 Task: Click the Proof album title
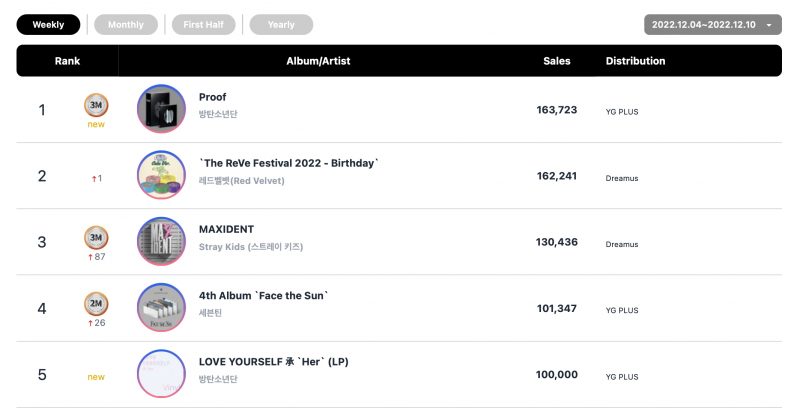coord(212,97)
